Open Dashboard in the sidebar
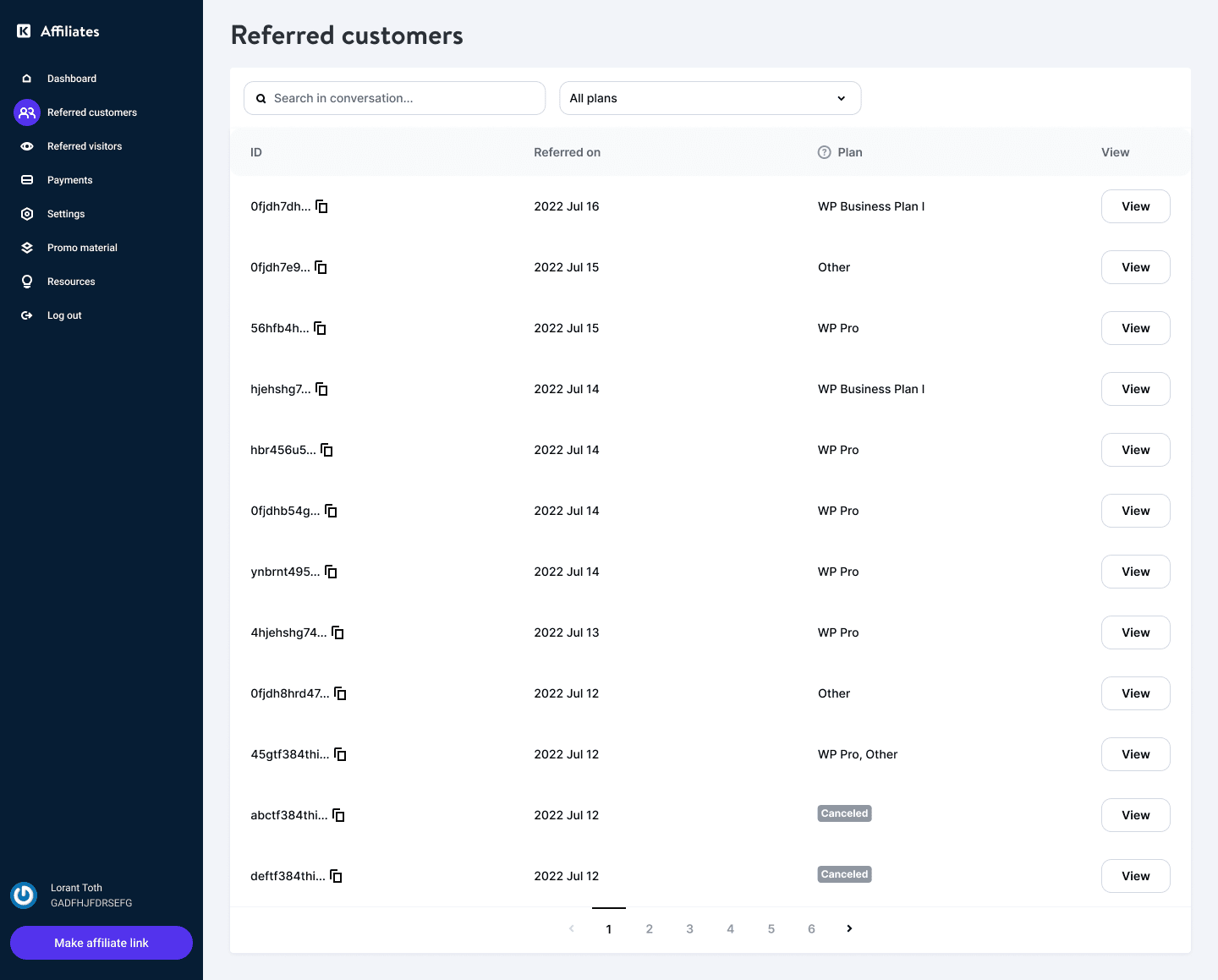 pyautogui.click(x=72, y=79)
